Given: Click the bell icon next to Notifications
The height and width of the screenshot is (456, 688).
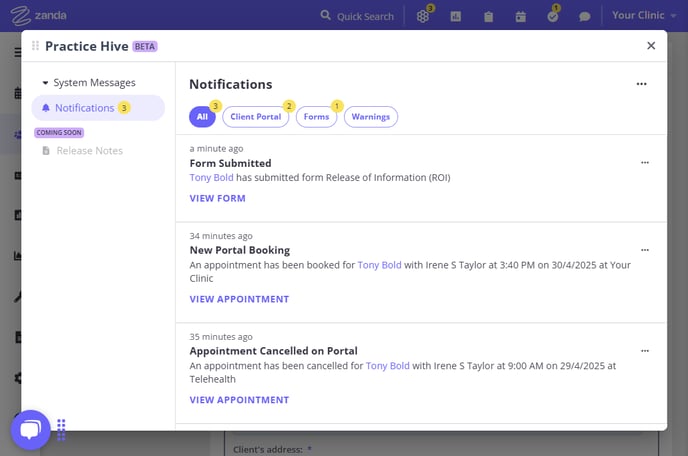Looking at the screenshot, I should point(46,108).
